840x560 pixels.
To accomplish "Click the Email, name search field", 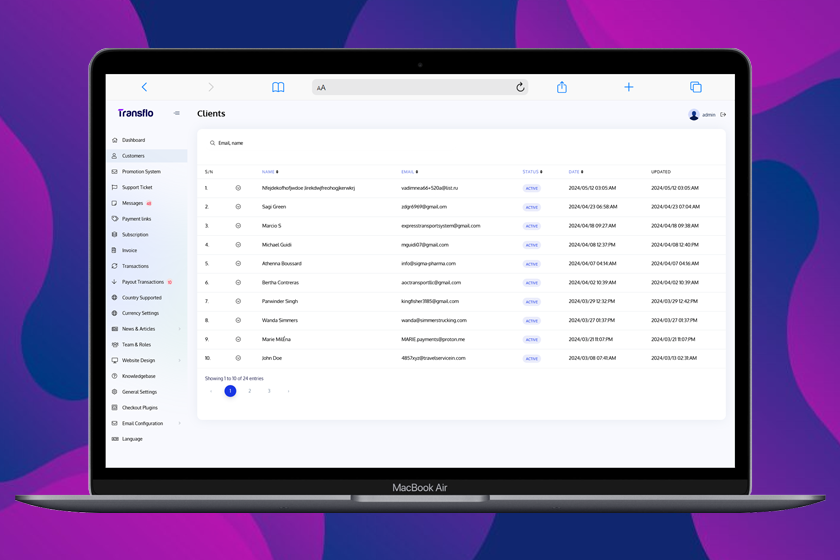I will click(x=300, y=143).
